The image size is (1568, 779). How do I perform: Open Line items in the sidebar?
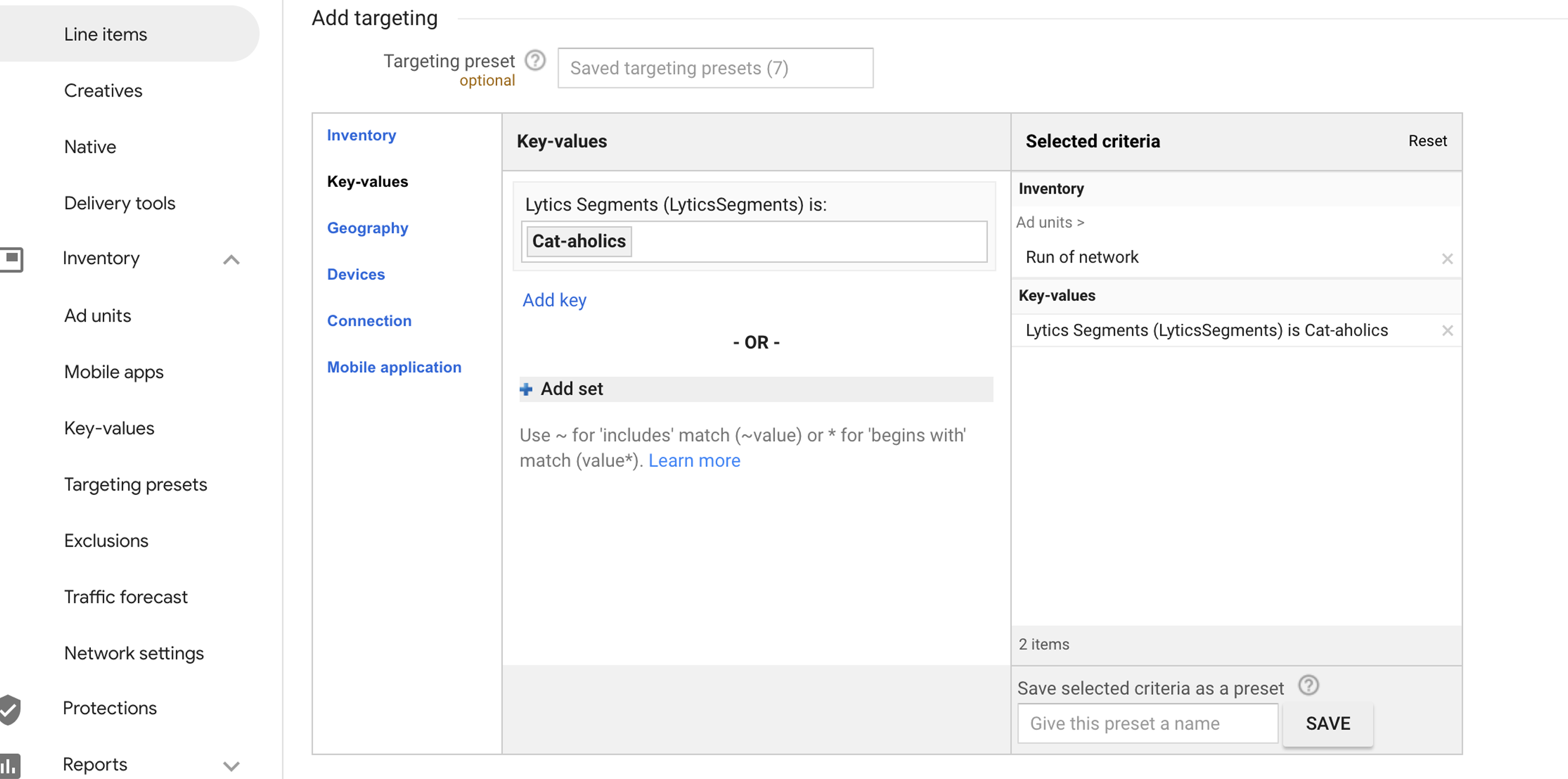click(x=106, y=35)
